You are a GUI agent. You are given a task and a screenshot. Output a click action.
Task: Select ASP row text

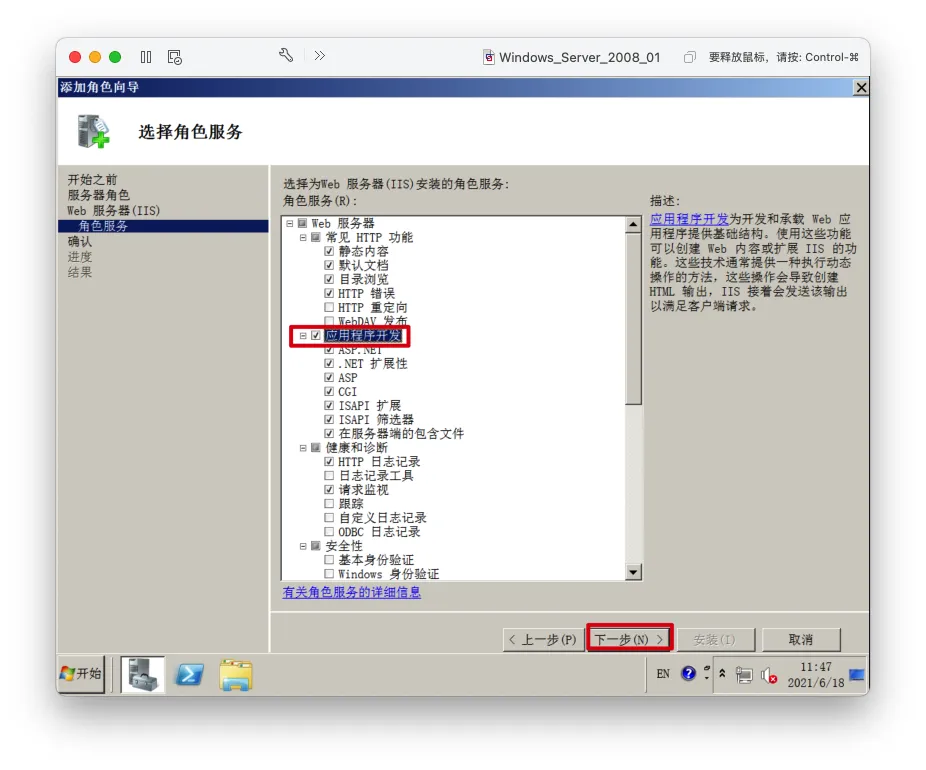[x=347, y=378]
